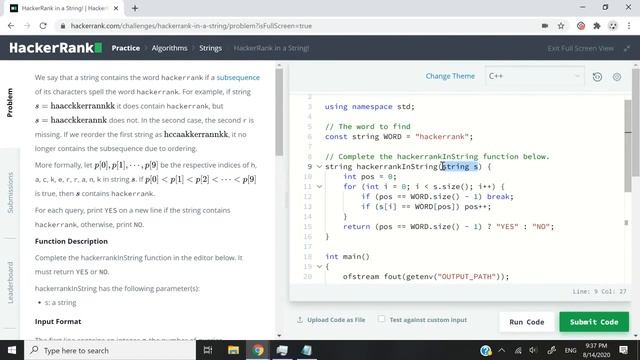The height and width of the screenshot is (360, 640).
Task: Click the browser forward arrow
Action: click(27, 26)
